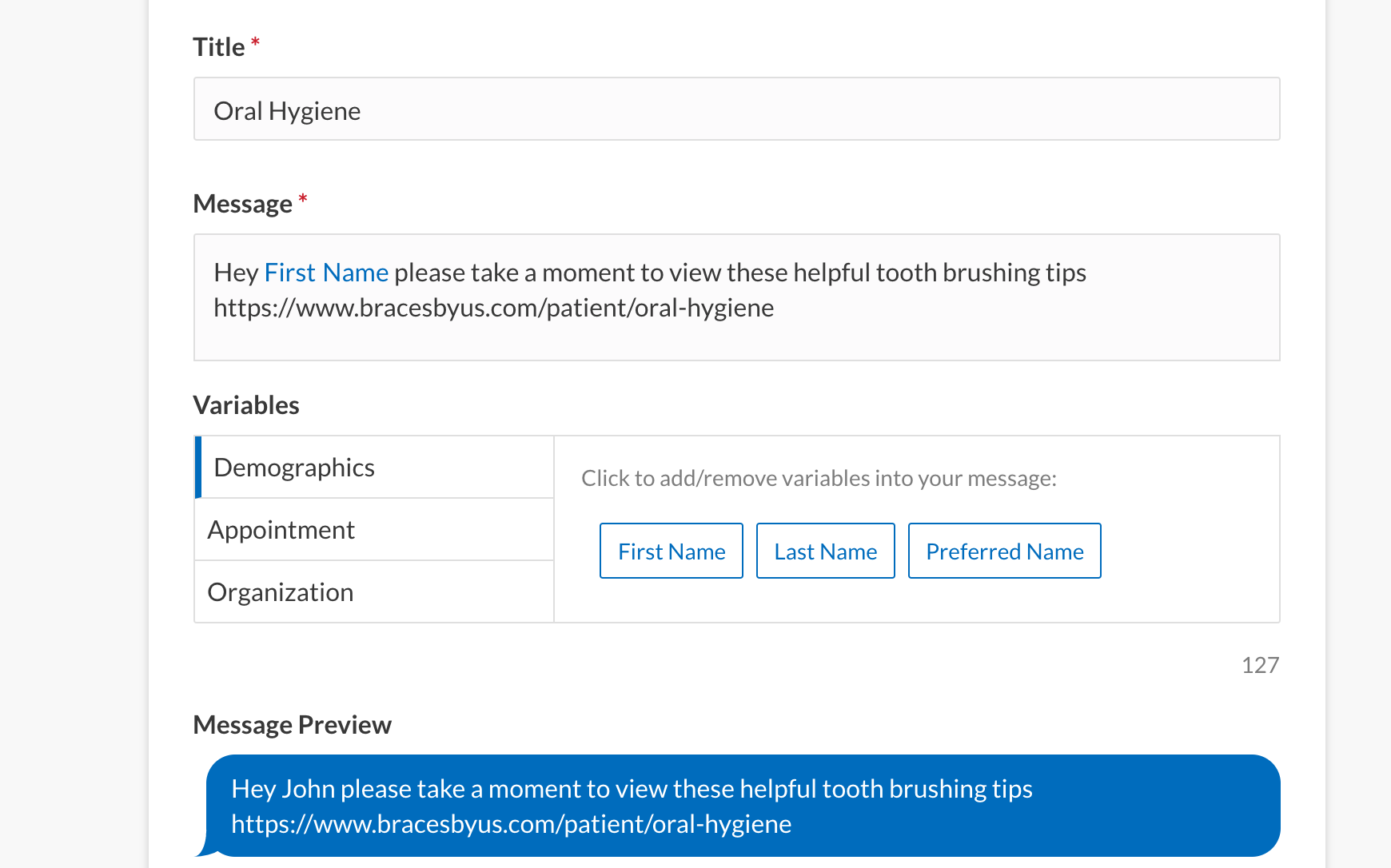Click the Variables heading
1391x868 pixels.
(x=246, y=405)
